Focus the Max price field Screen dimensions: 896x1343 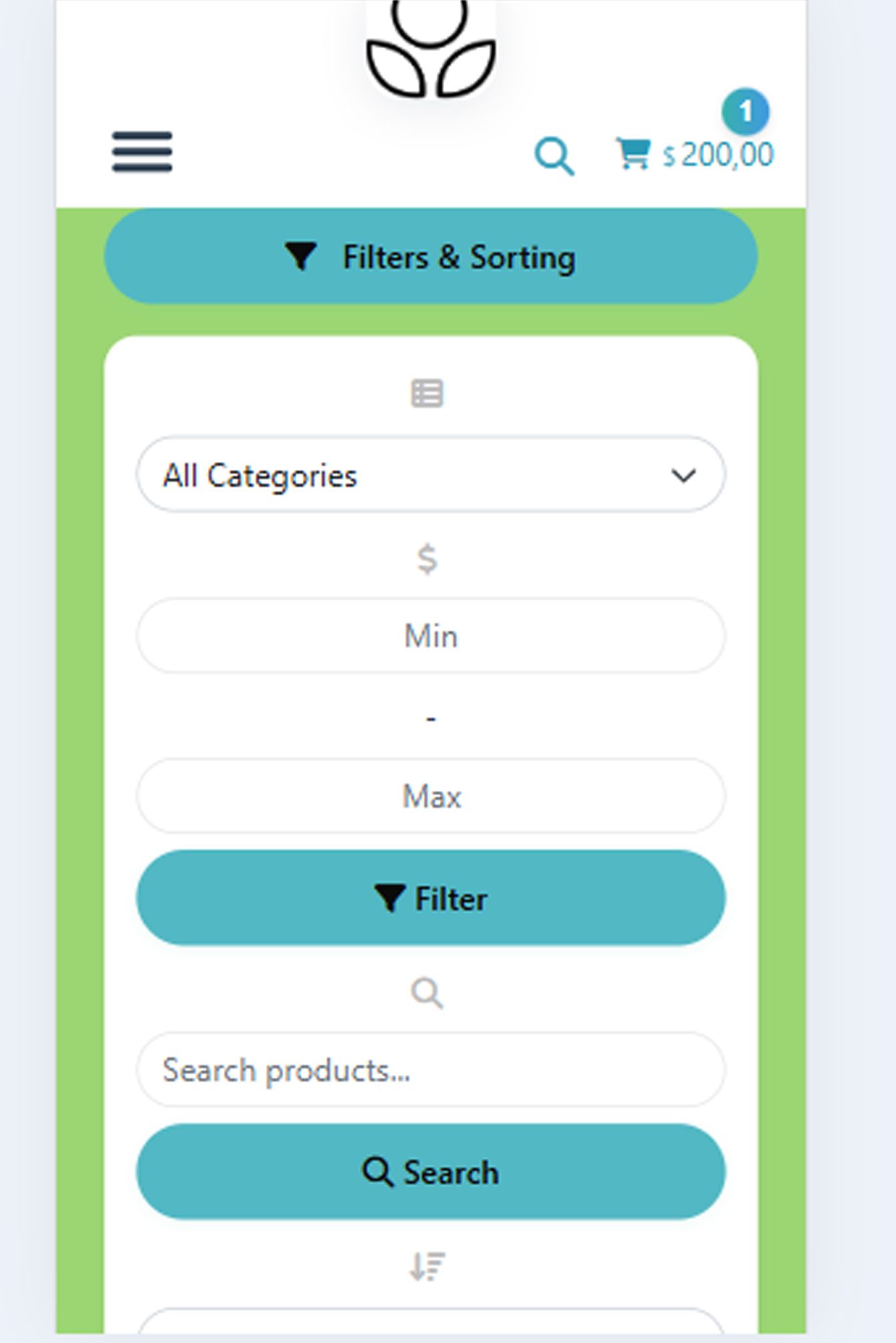(431, 796)
